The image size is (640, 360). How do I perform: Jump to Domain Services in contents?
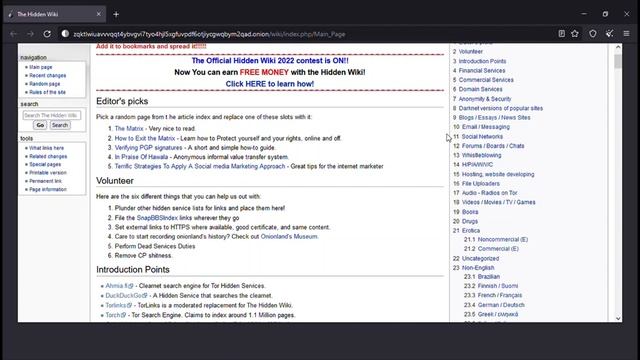(x=480, y=89)
